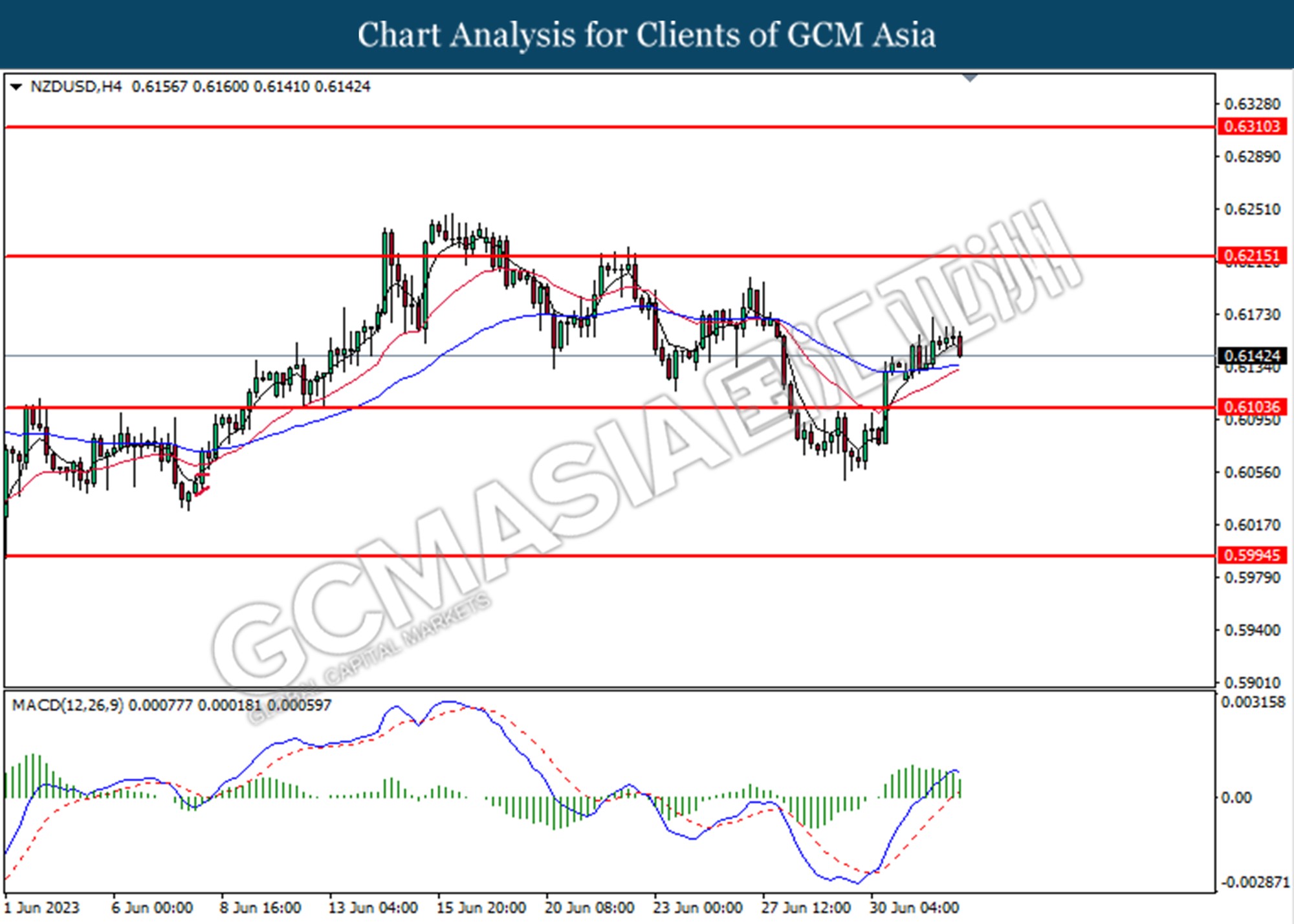
Task: Click the dropdown triangle beside NZDUSD,H4
Action: (16, 87)
